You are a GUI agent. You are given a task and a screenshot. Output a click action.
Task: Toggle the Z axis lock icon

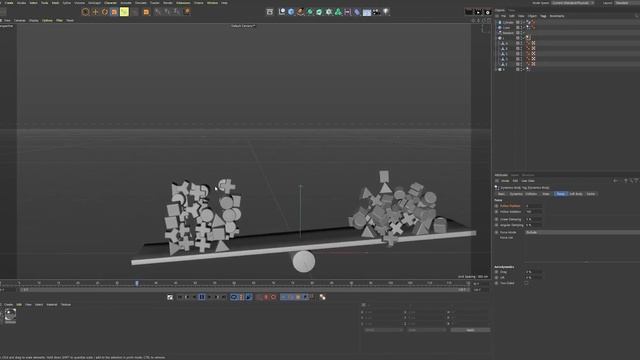pyautogui.click(x=177, y=12)
